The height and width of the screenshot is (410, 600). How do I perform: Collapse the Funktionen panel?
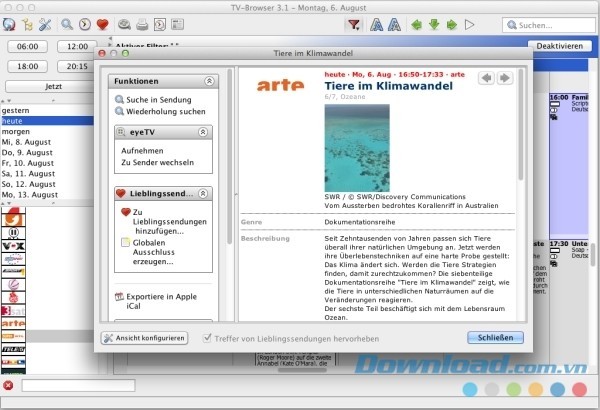click(209, 81)
